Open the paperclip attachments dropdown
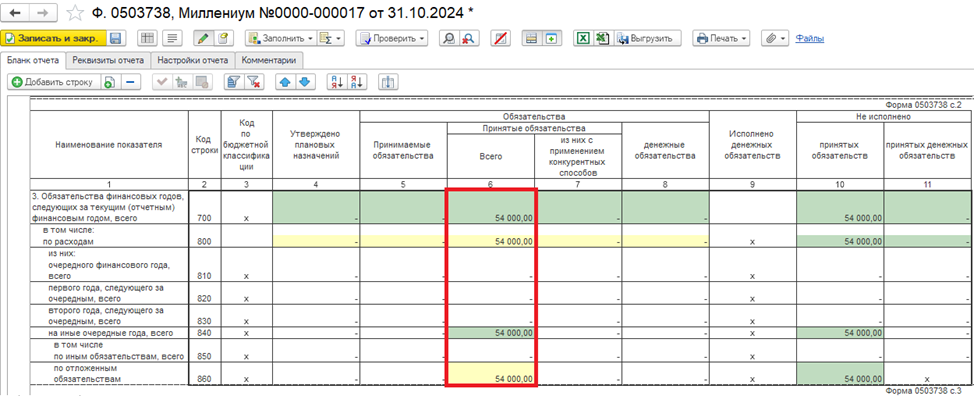This screenshot has height=396, width=974. (x=775, y=38)
